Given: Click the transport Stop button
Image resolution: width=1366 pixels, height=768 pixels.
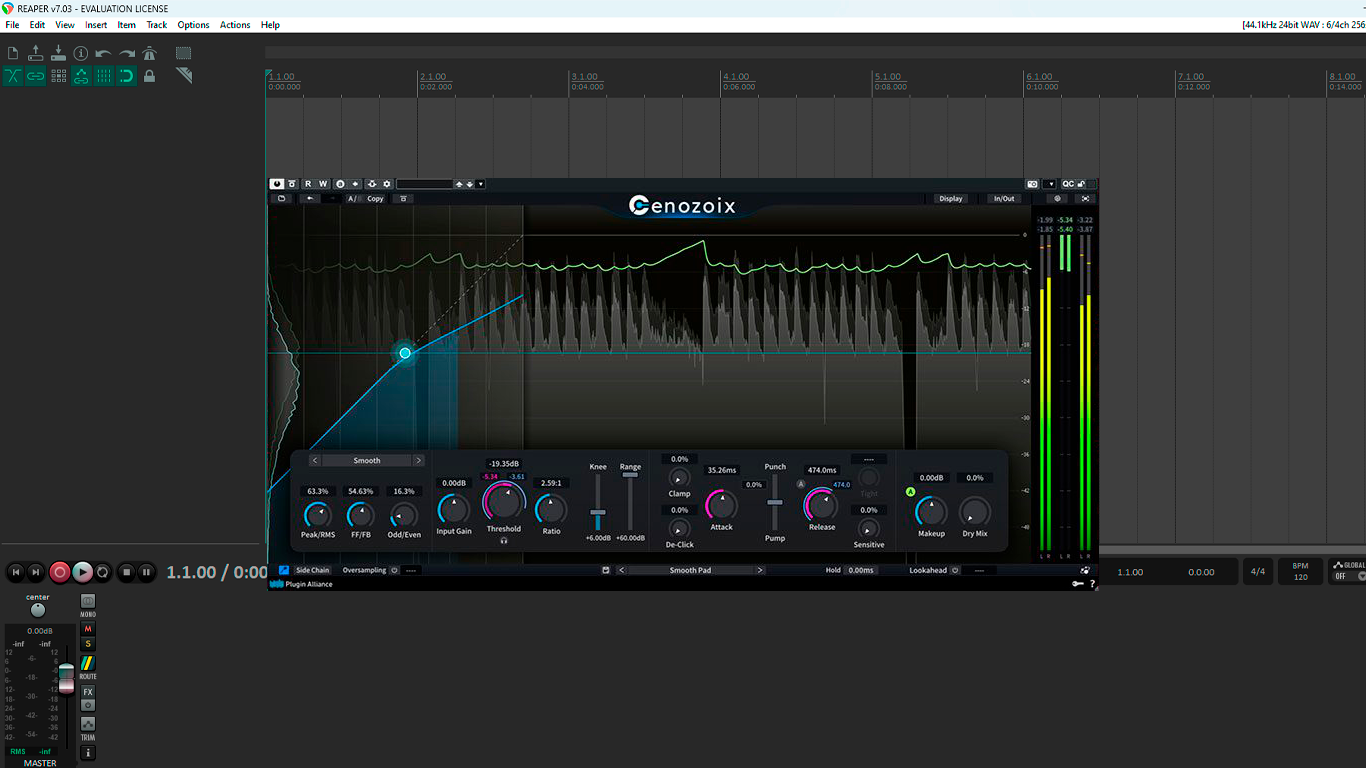Looking at the screenshot, I should coord(126,572).
